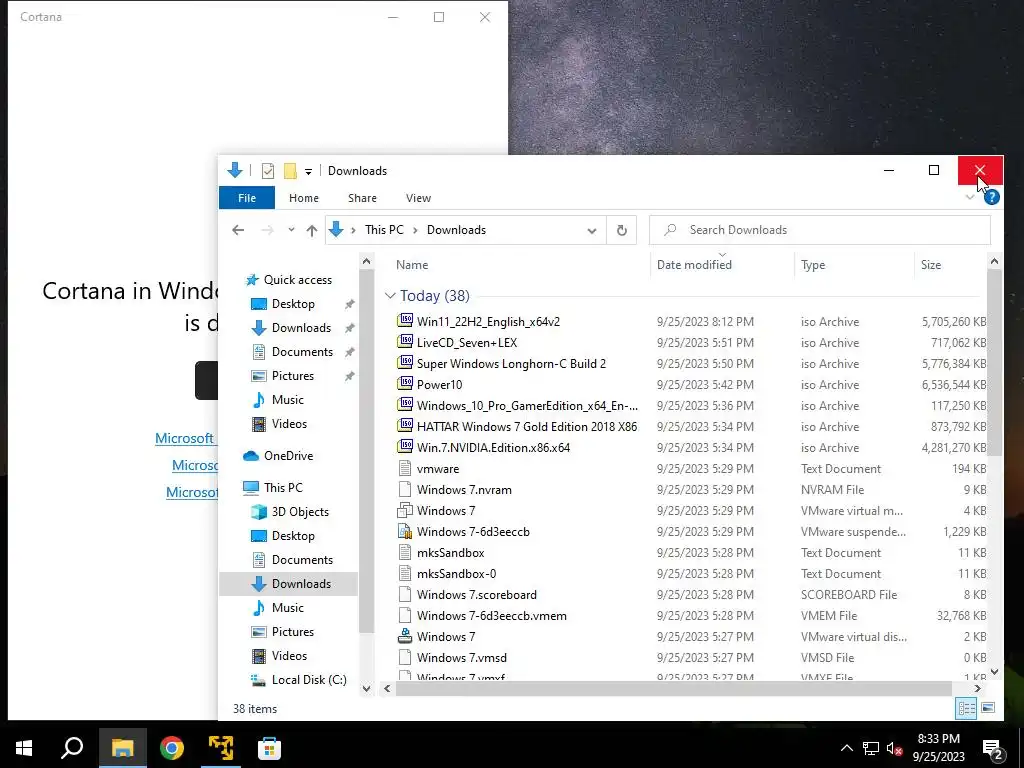Open pinned Pictures under Quick access
The image size is (1024, 768).
(x=293, y=376)
